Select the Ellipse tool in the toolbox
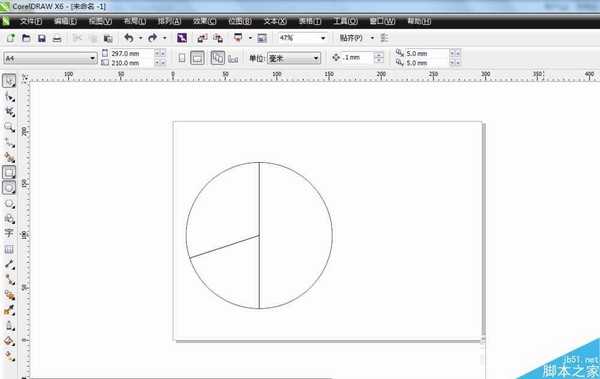The image size is (600, 379). (x=9, y=188)
